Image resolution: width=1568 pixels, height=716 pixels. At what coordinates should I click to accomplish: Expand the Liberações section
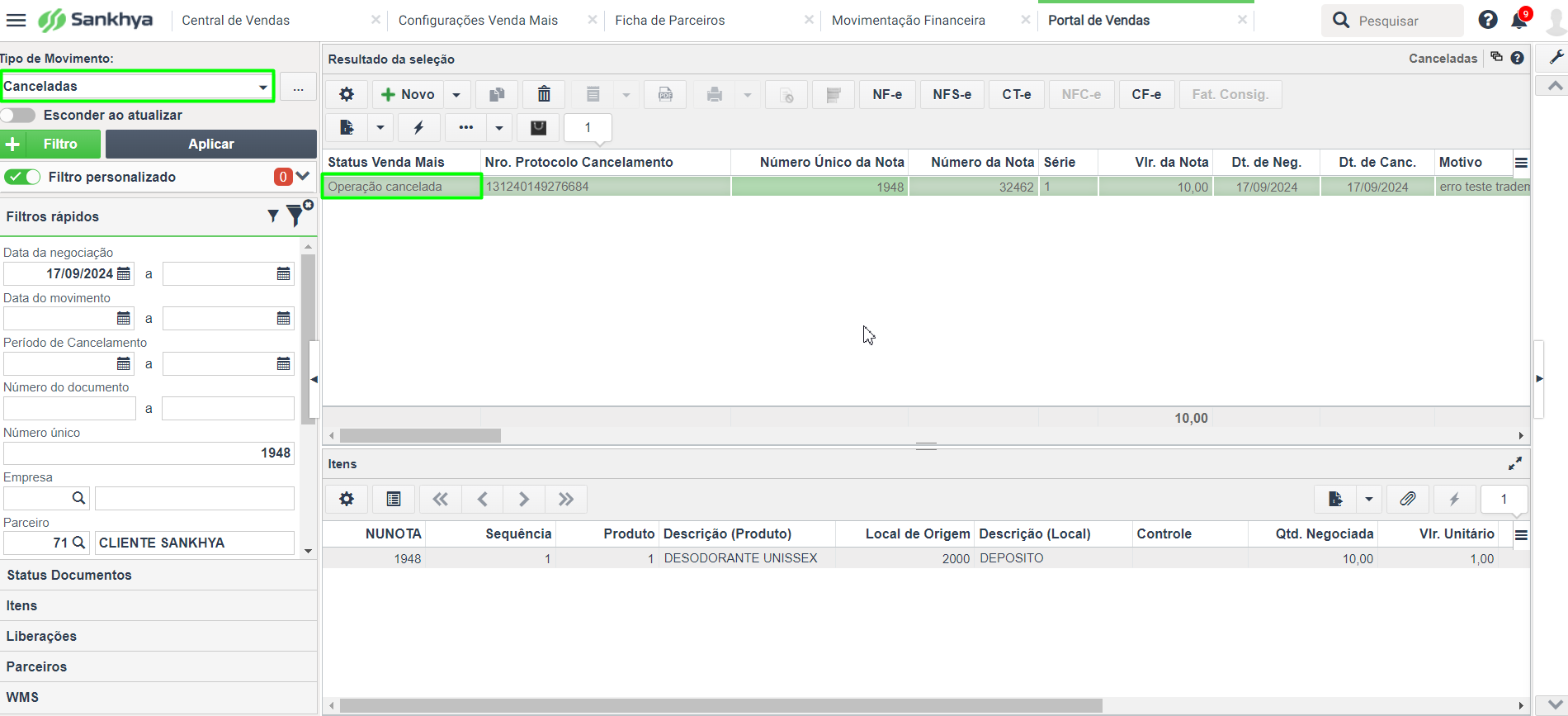pos(158,636)
